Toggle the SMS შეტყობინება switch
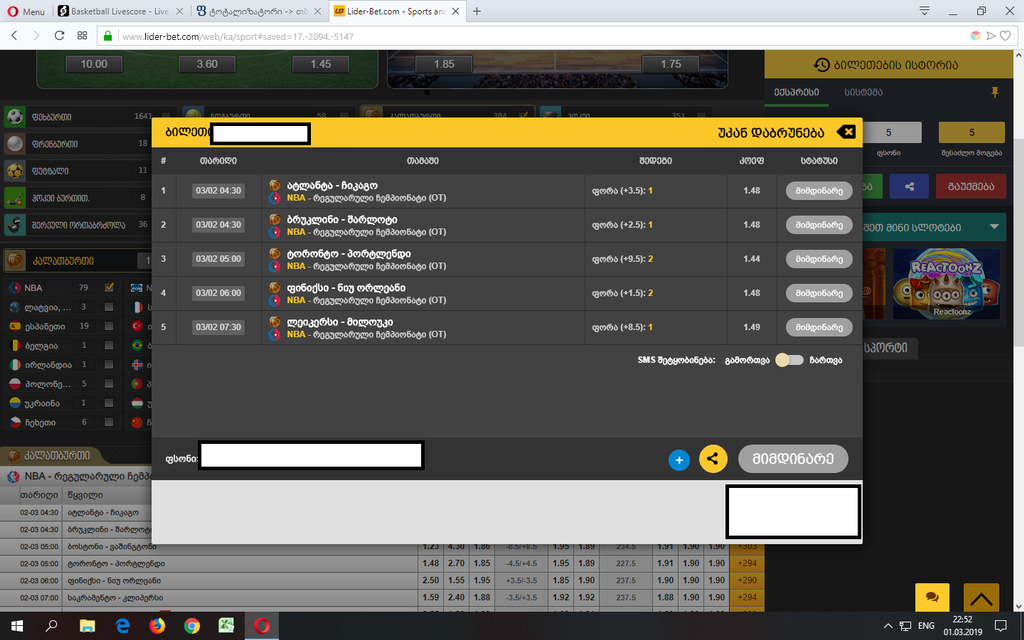This screenshot has width=1024, height=640. click(x=789, y=360)
